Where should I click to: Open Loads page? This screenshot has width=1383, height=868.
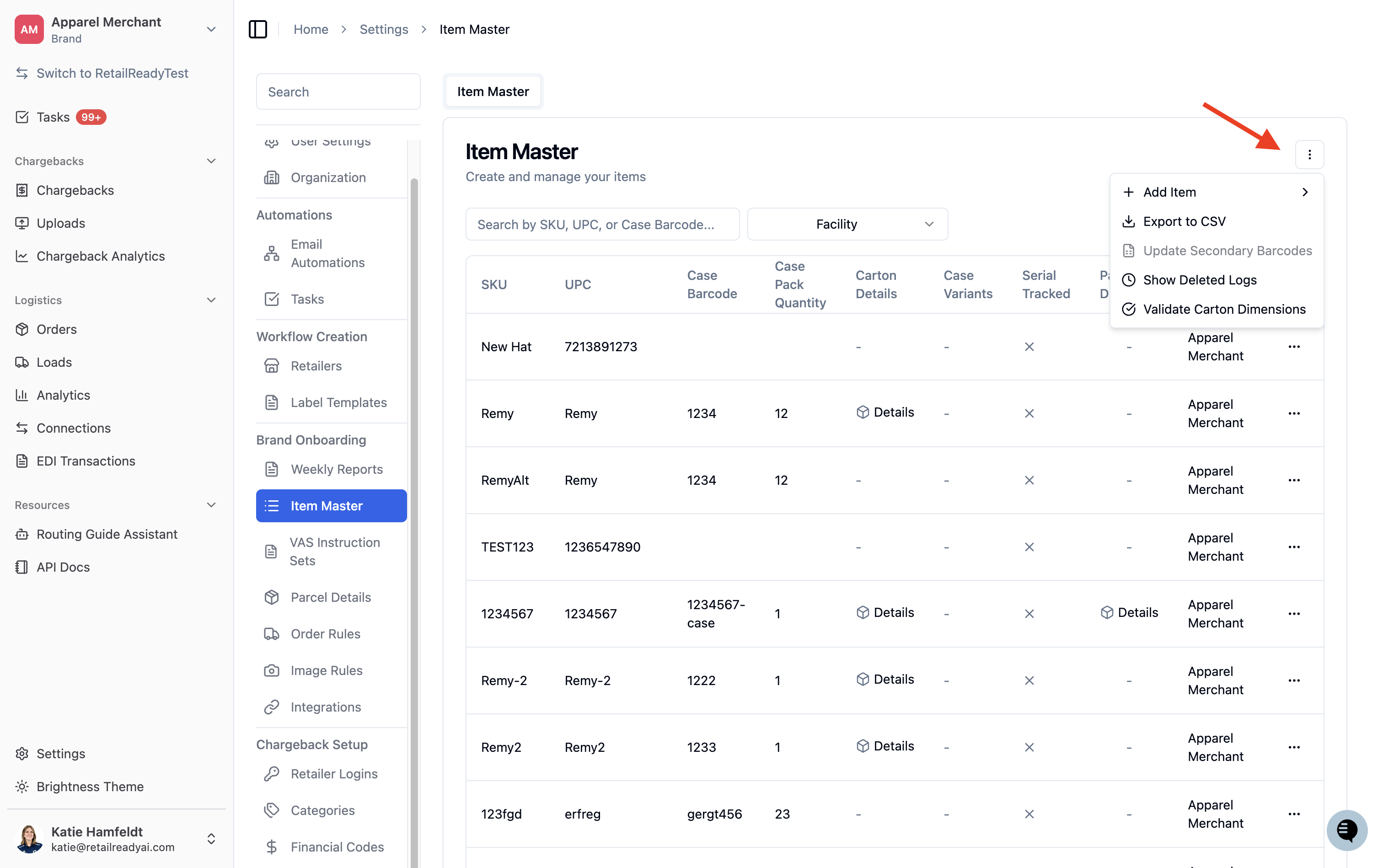point(54,362)
